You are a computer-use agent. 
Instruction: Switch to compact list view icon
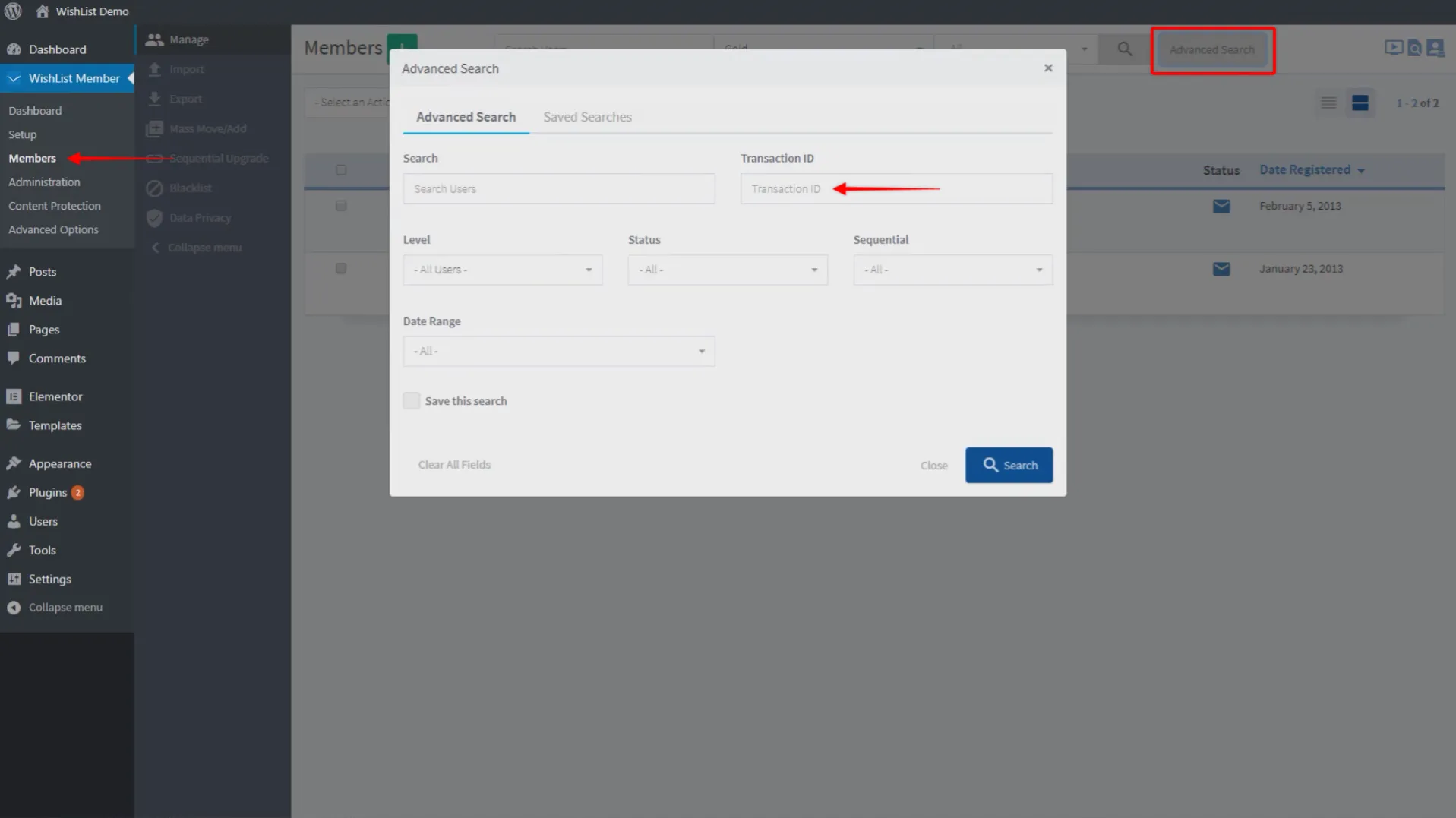[x=1328, y=103]
